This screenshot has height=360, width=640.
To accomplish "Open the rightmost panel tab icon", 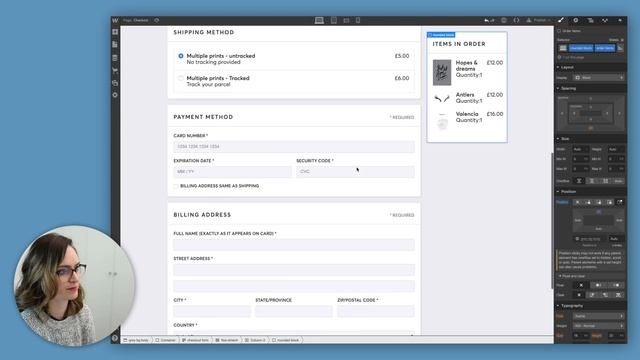I will [620, 20].
